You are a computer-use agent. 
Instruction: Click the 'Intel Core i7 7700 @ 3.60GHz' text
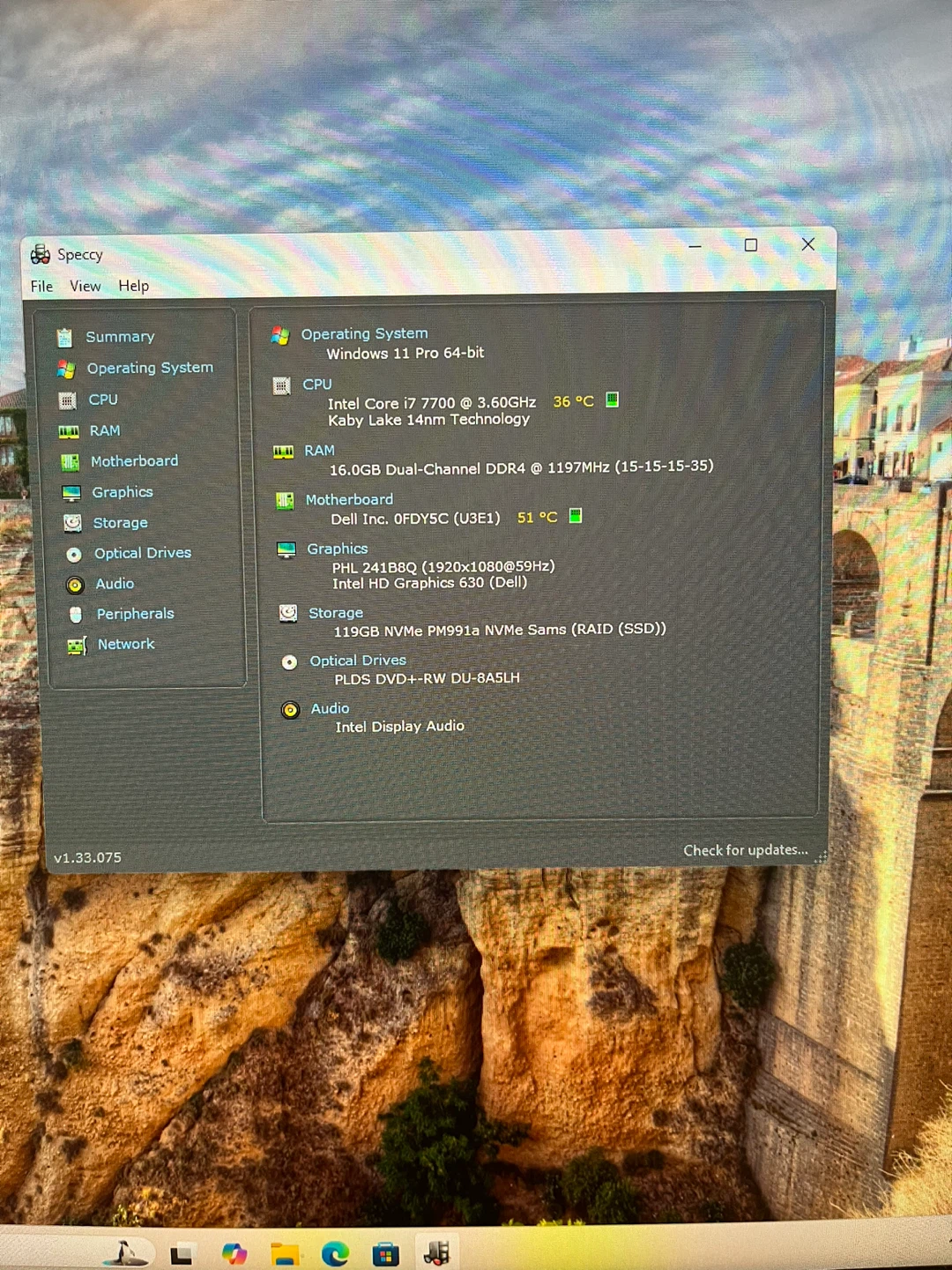click(x=432, y=403)
